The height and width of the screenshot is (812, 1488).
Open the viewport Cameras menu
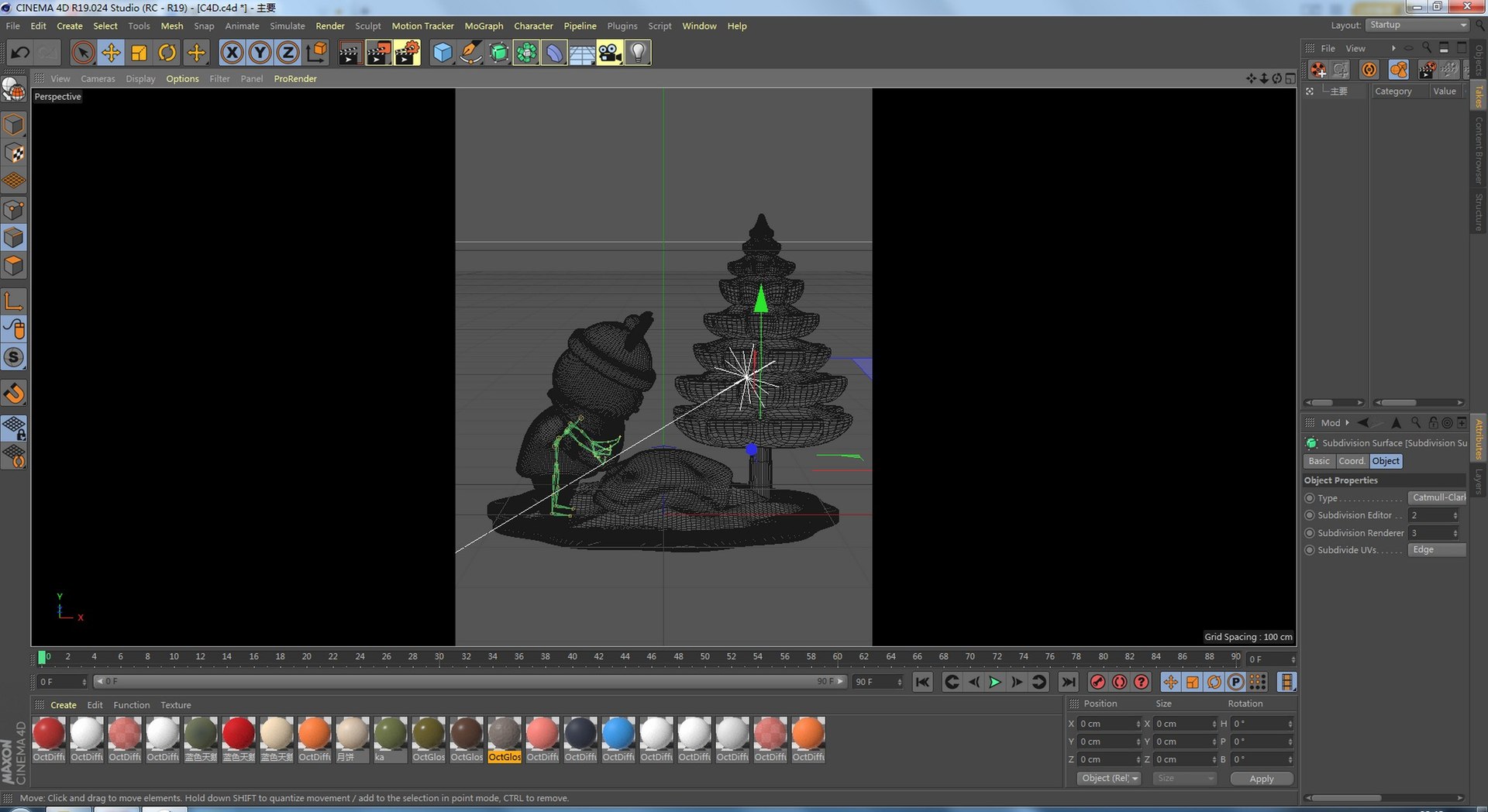(x=98, y=78)
